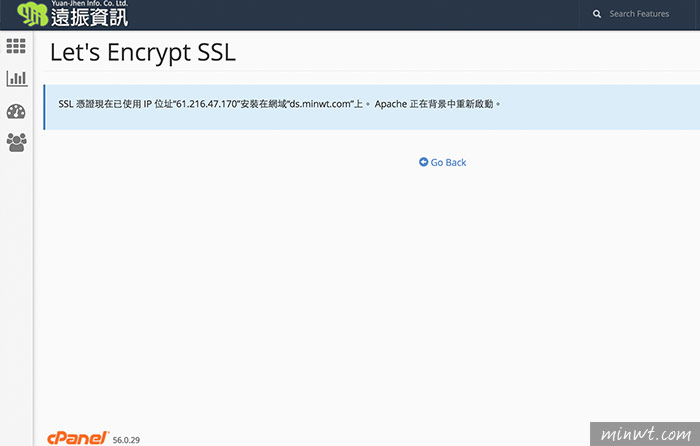Click the search magnifier icon
The image size is (700, 446).
coord(597,14)
